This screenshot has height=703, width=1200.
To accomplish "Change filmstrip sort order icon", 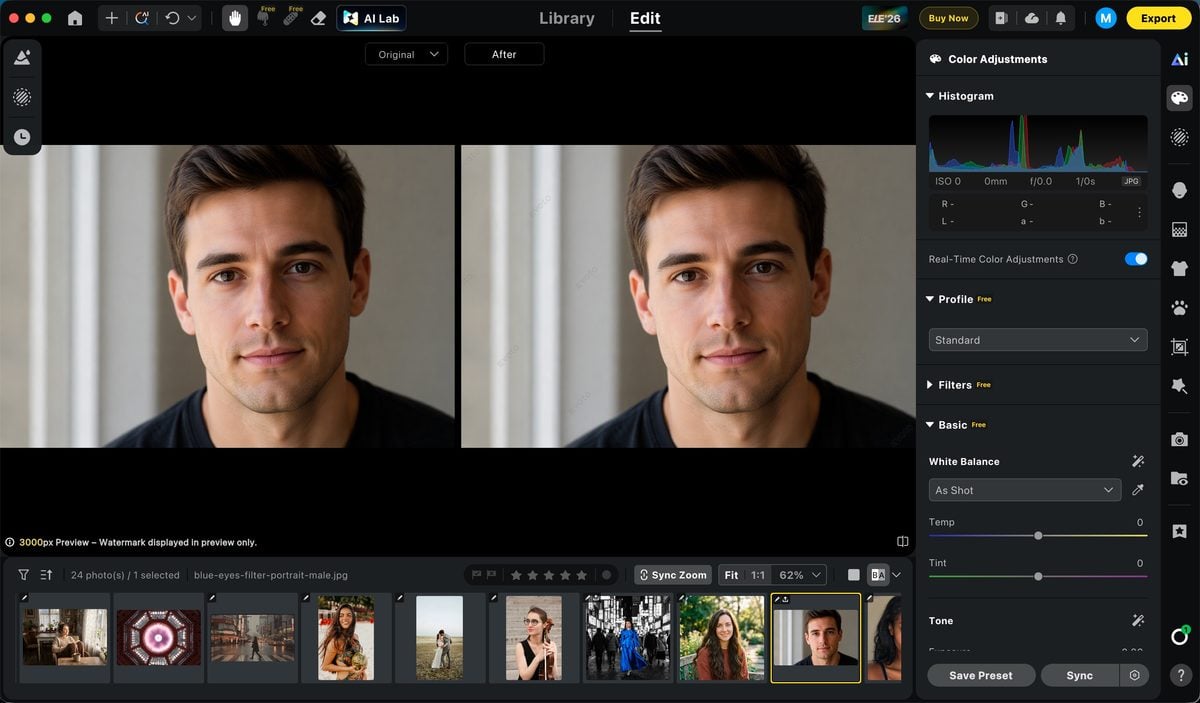I will pos(46,575).
